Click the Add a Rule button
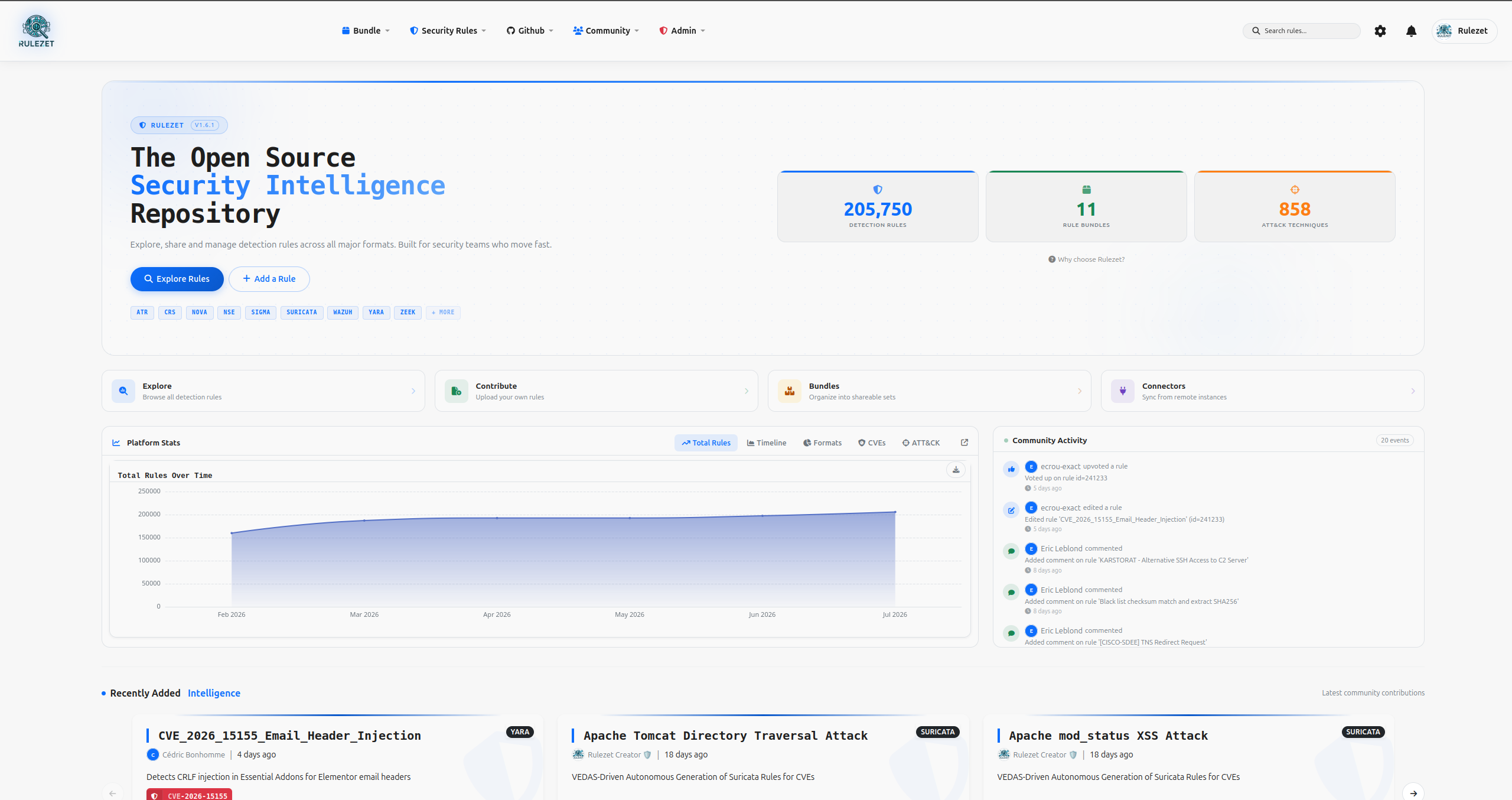This screenshot has height=800, width=1512. point(269,279)
